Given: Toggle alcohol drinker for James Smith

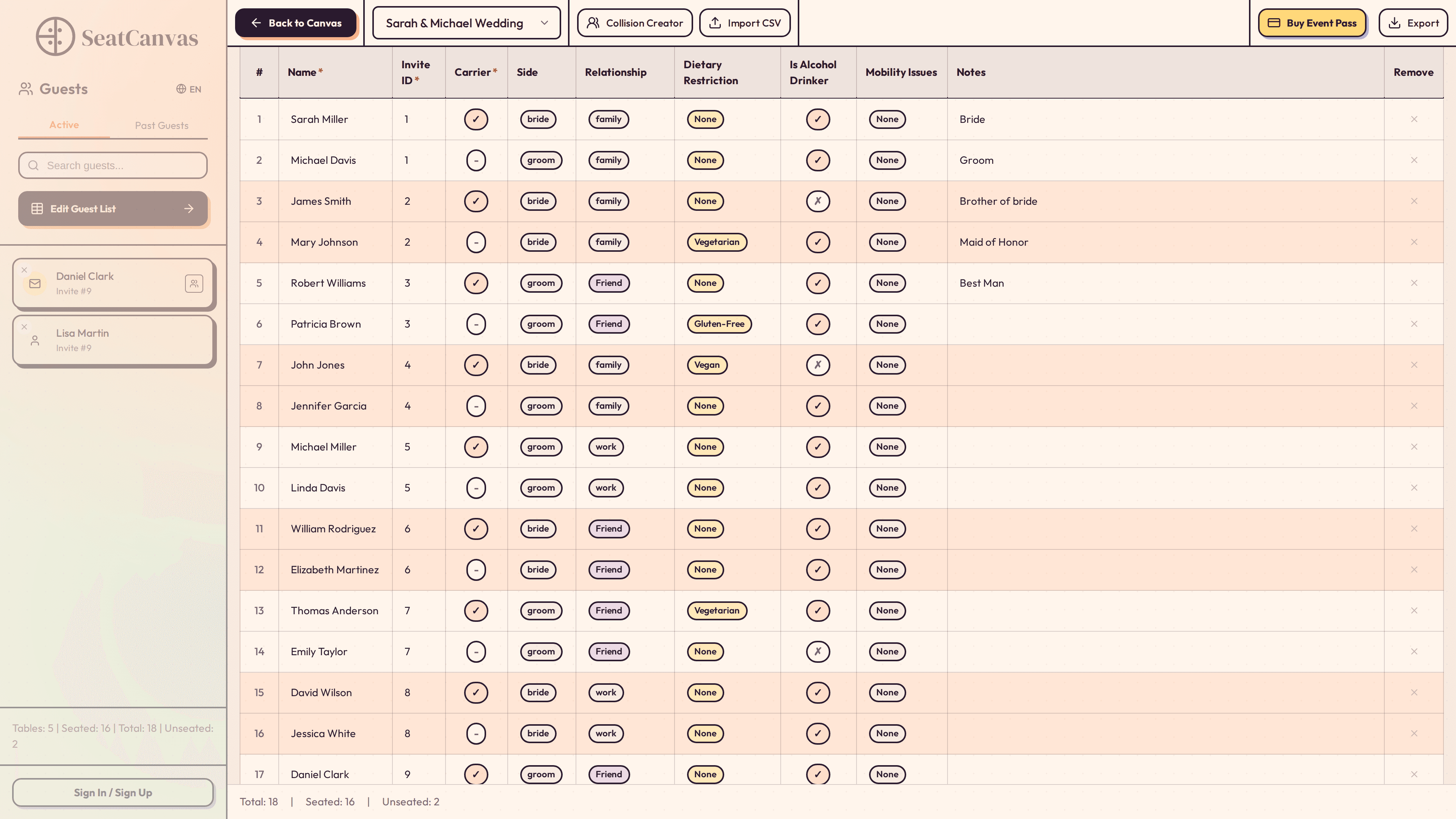Looking at the screenshot, I should click(x=818, y=201).
